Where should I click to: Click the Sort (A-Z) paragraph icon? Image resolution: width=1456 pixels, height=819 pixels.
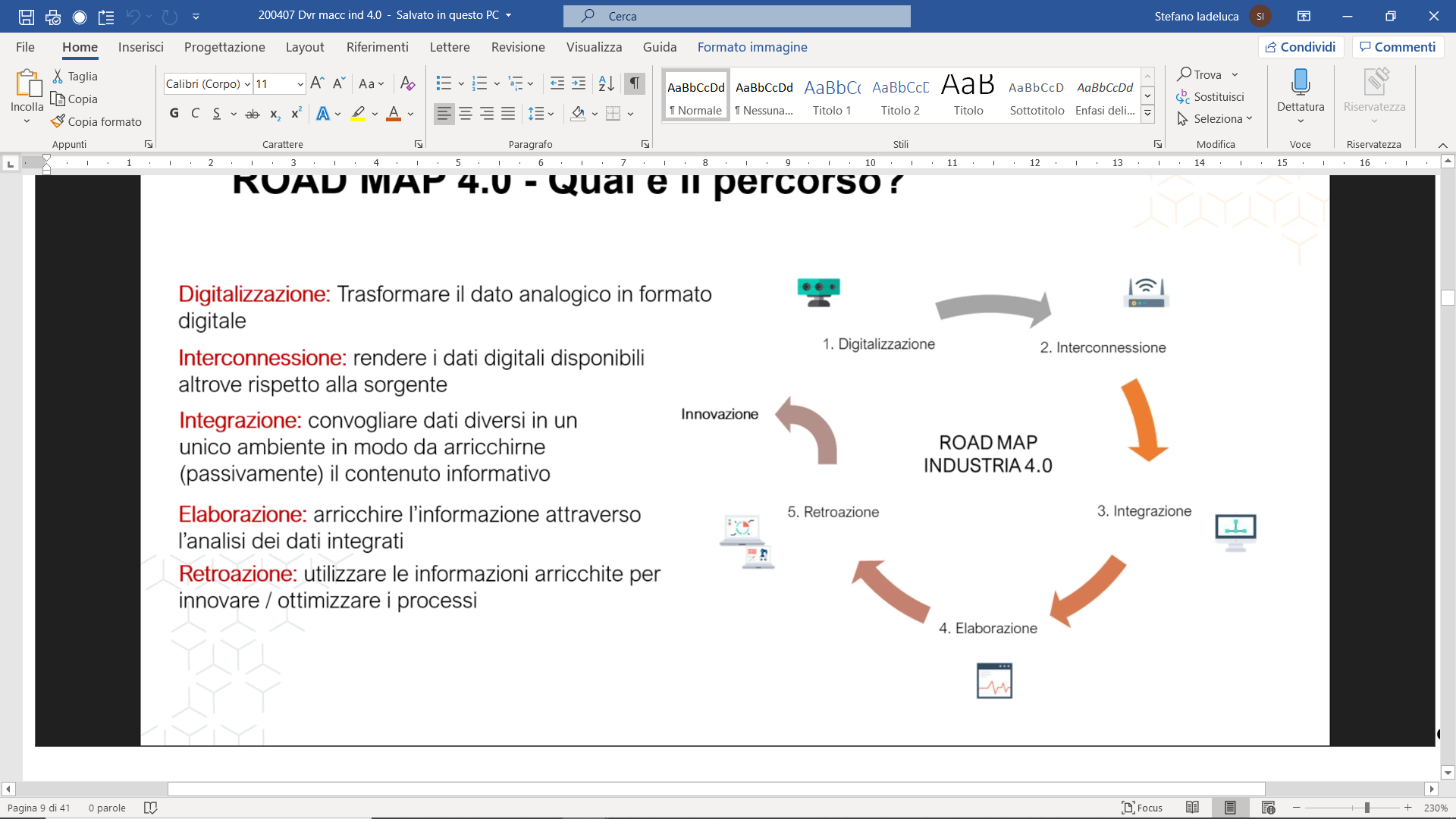606,83
